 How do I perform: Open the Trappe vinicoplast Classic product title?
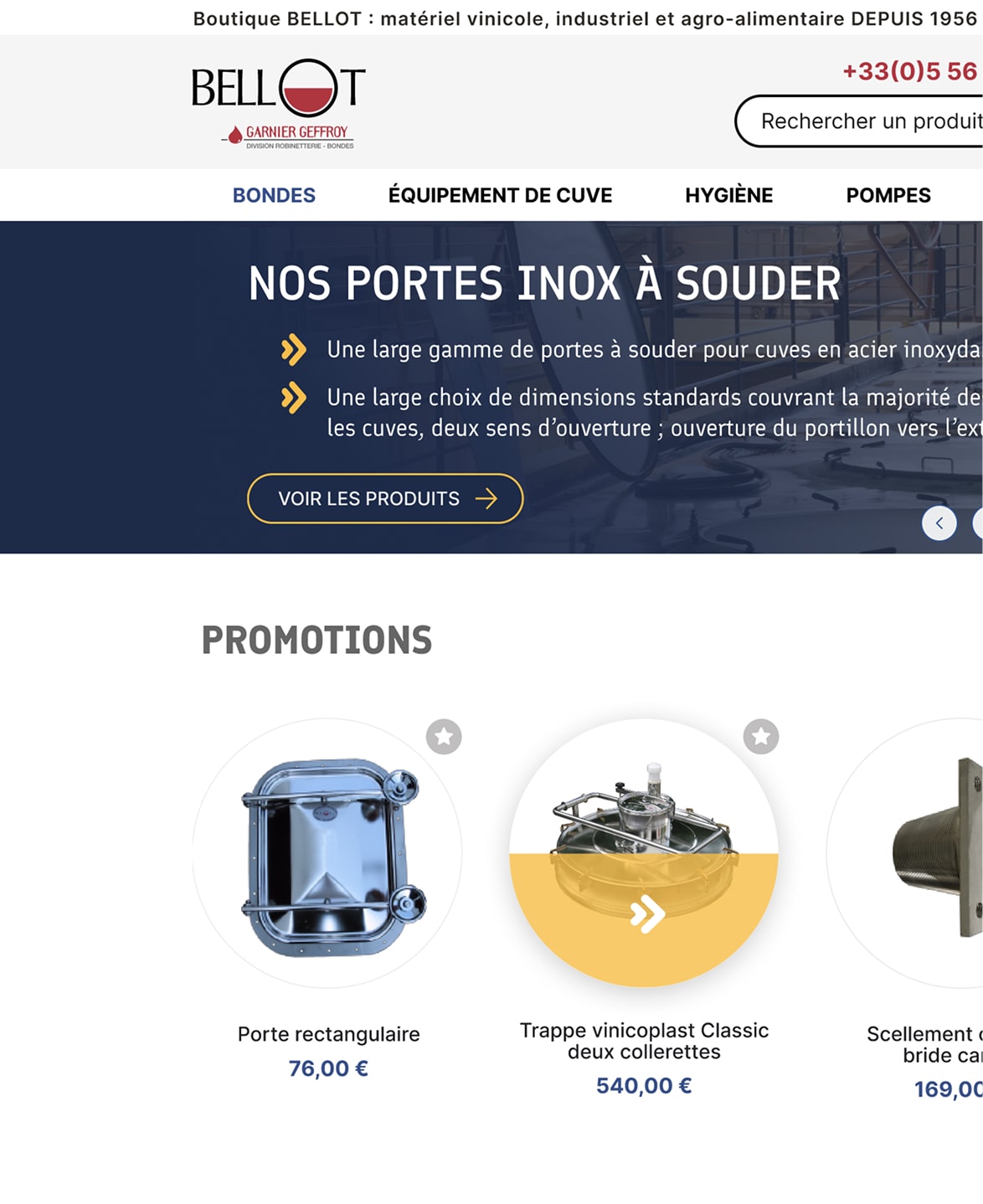[x=644, y=1041]
